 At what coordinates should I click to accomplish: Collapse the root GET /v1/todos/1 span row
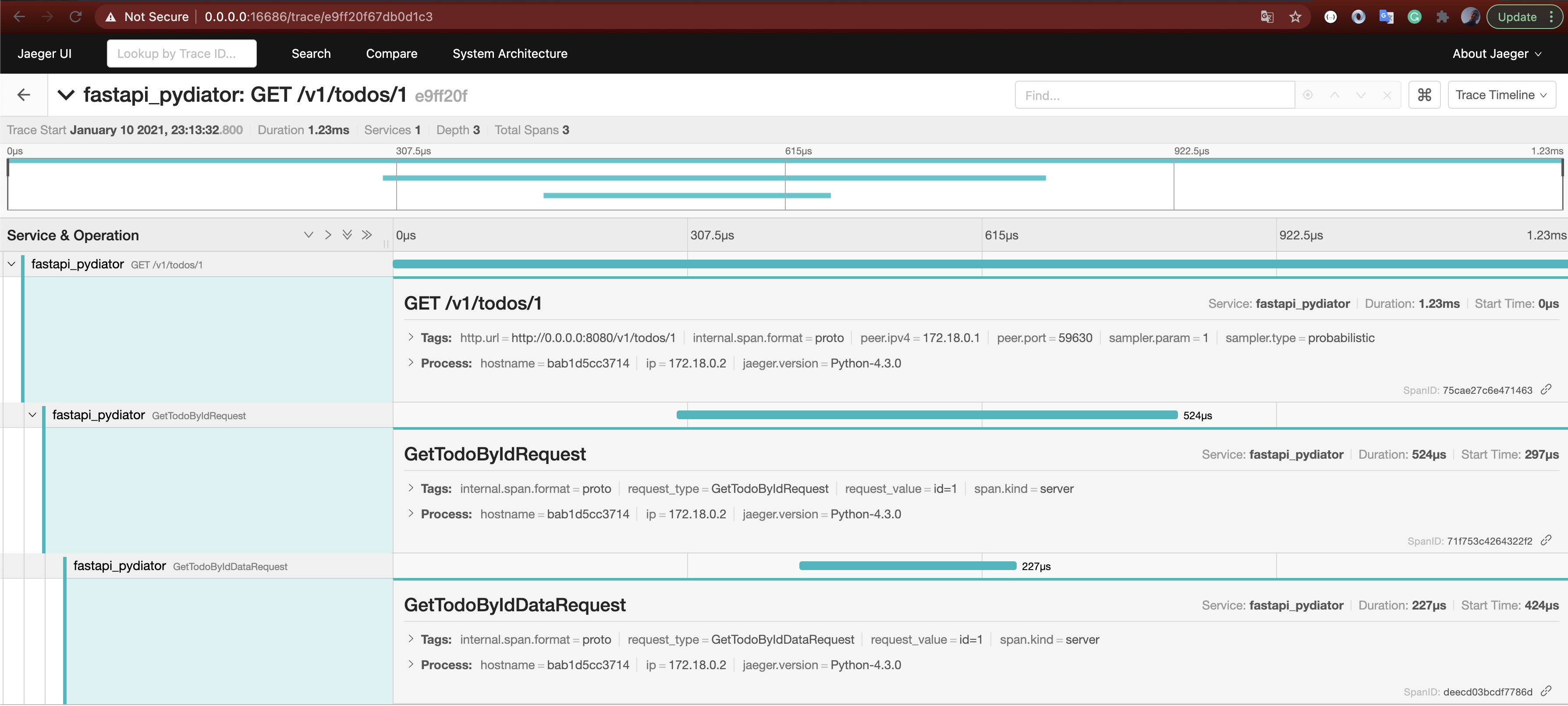coord(11,264)
